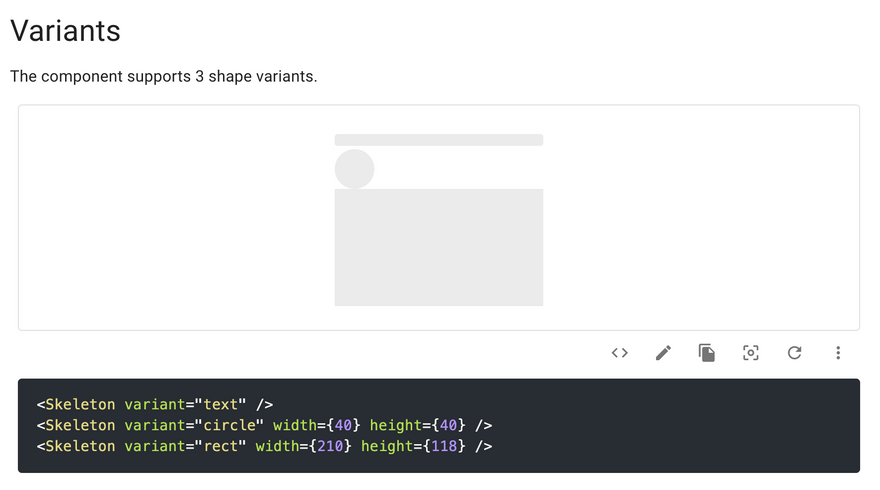Click the Skeleton tag on the rect line
The width and height of the screenshot is (880, 490).
point(80,446)
